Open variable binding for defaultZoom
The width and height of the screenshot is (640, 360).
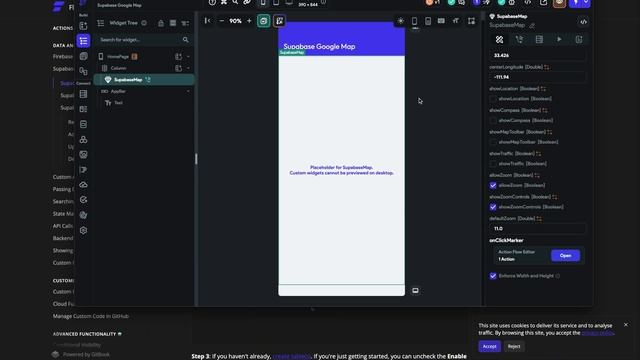tap(539, 219)
